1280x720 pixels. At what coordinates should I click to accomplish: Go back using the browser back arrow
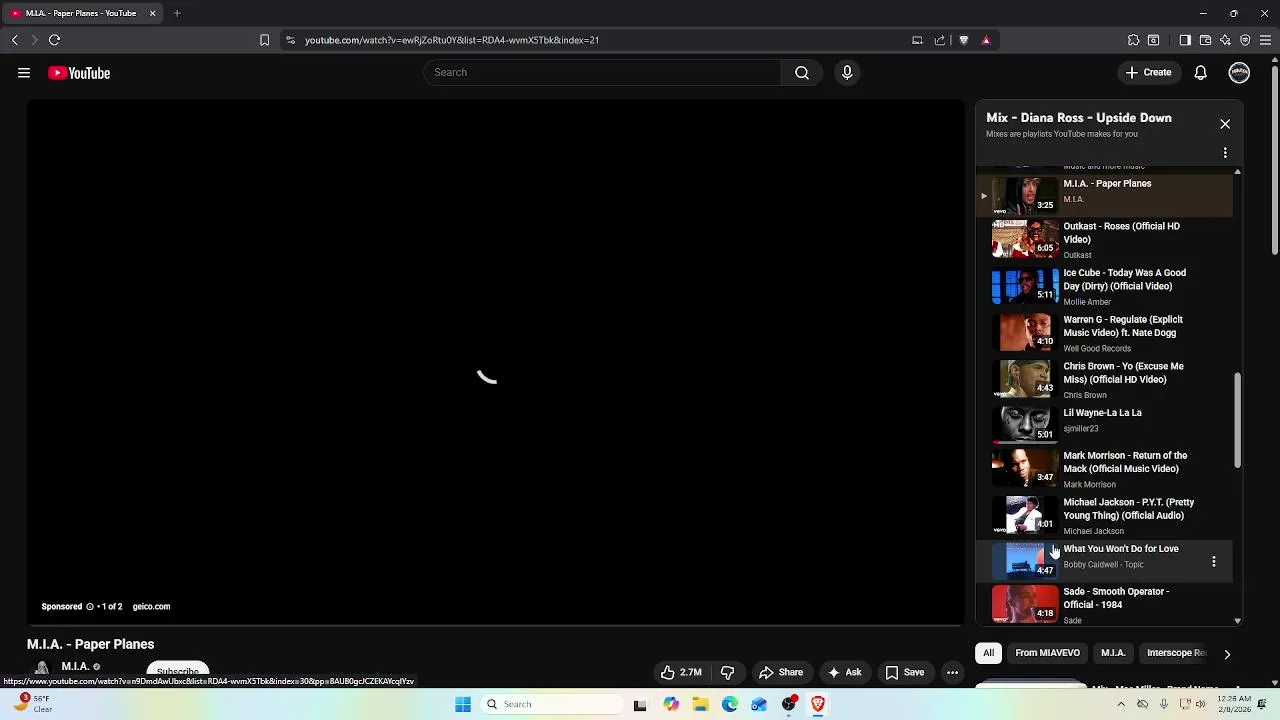[15, 40]
